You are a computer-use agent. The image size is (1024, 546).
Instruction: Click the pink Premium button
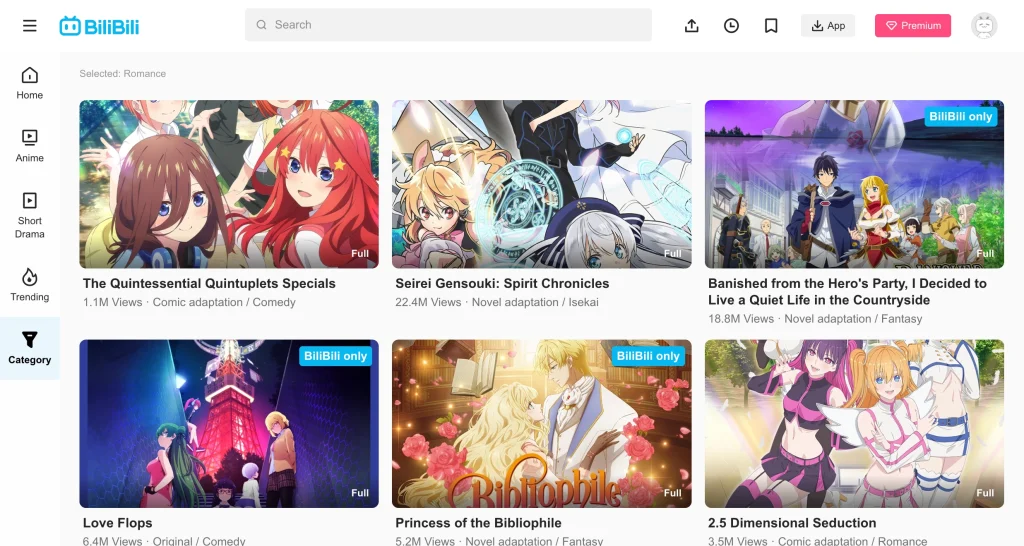[x=913, y=25]
